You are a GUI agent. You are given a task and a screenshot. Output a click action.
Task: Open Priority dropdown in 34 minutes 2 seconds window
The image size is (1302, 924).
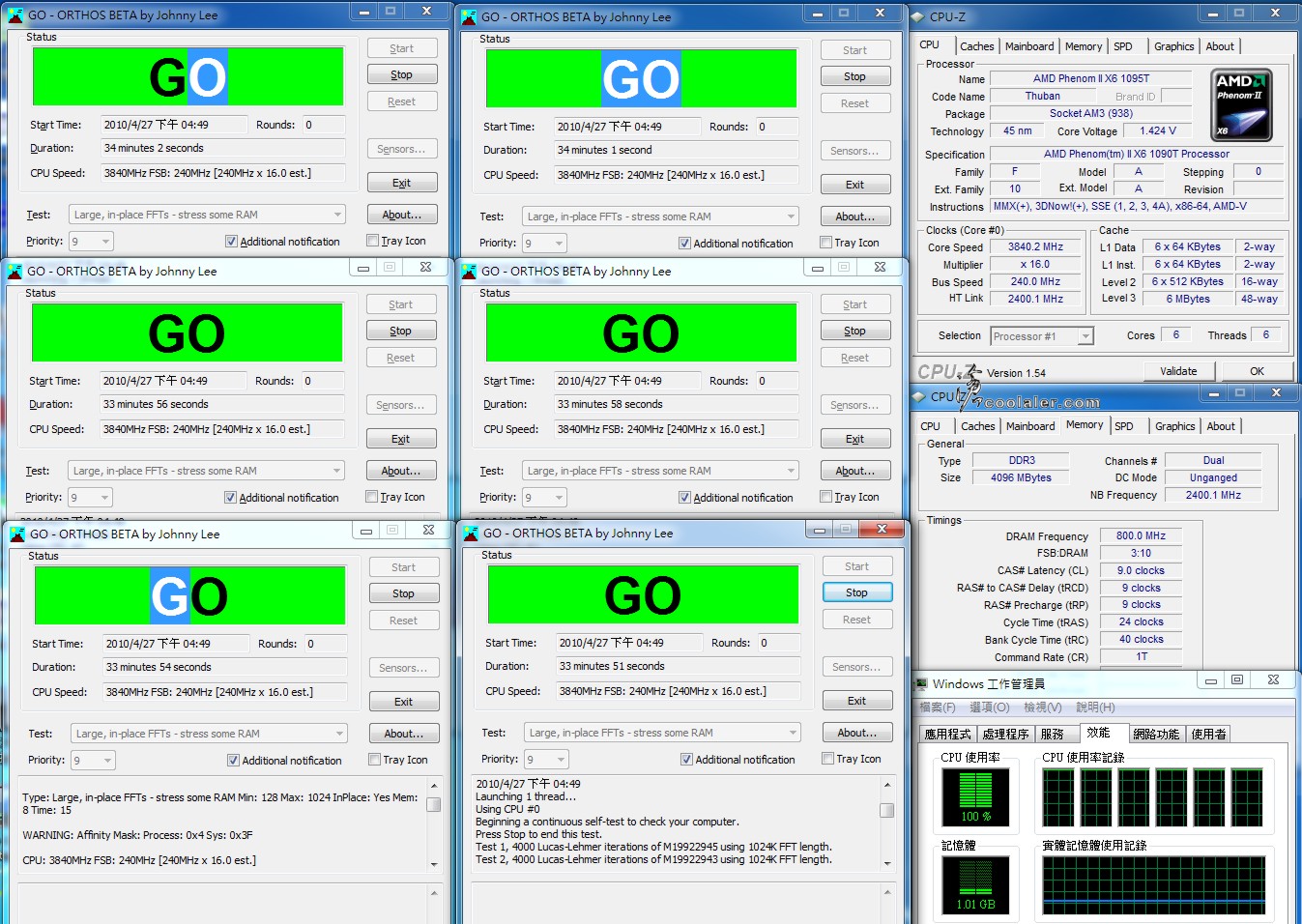(91, 242)
